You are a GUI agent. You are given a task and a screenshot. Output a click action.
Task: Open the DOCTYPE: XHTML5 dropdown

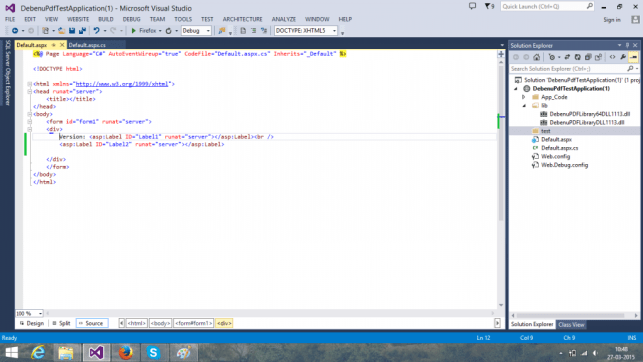tap(306, 31)
